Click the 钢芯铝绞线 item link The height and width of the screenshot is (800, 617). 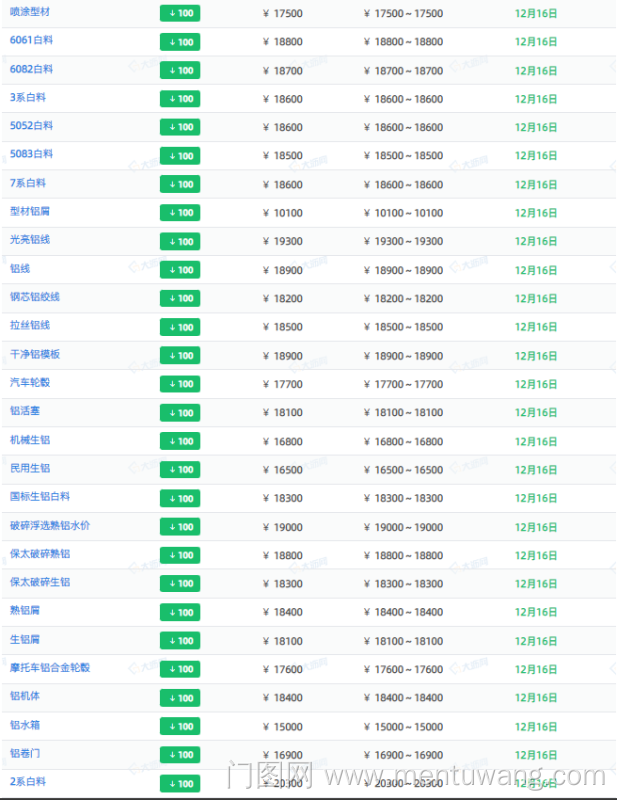[35, 297]
